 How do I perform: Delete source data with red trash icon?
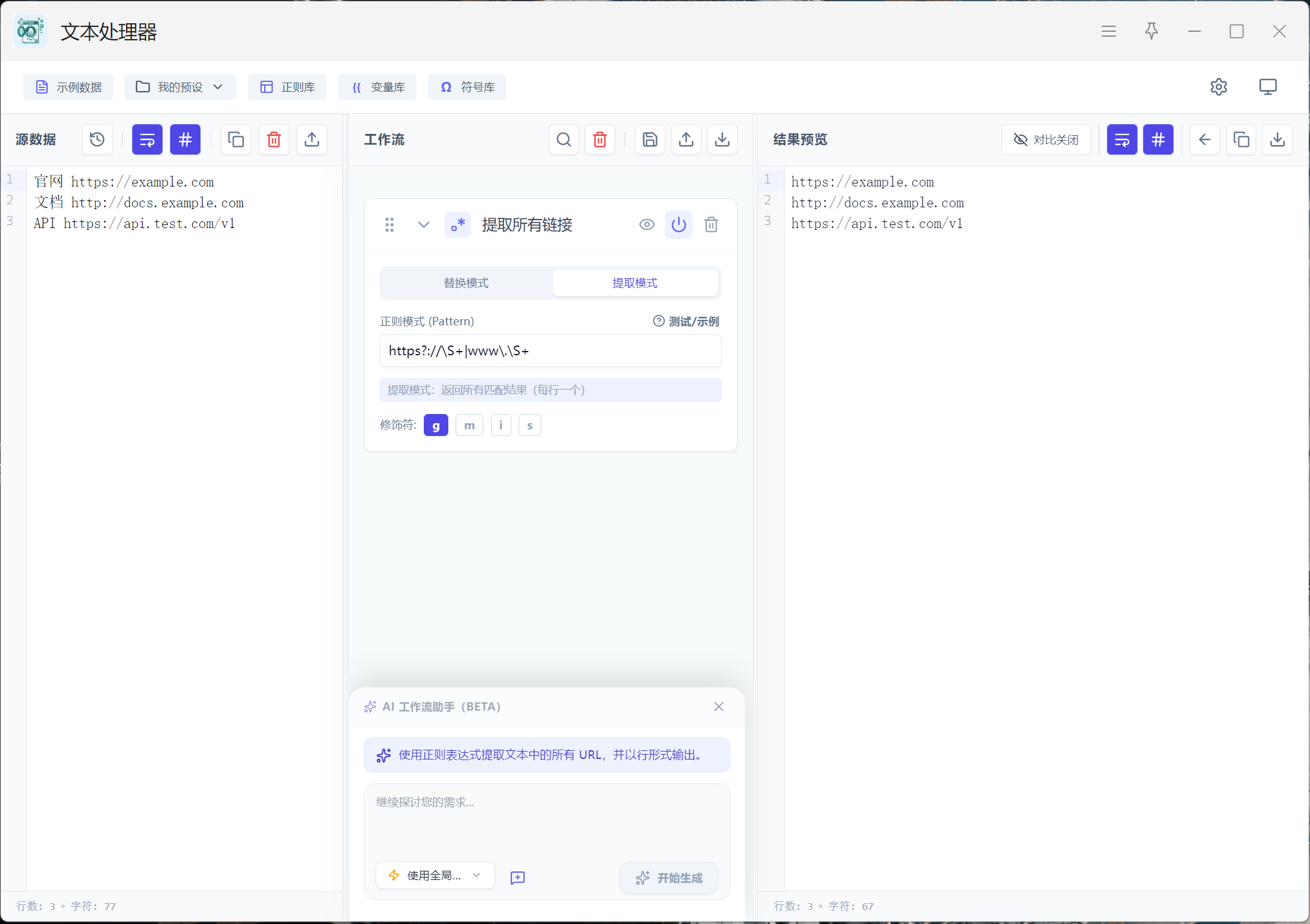click(x=273, y=139)
